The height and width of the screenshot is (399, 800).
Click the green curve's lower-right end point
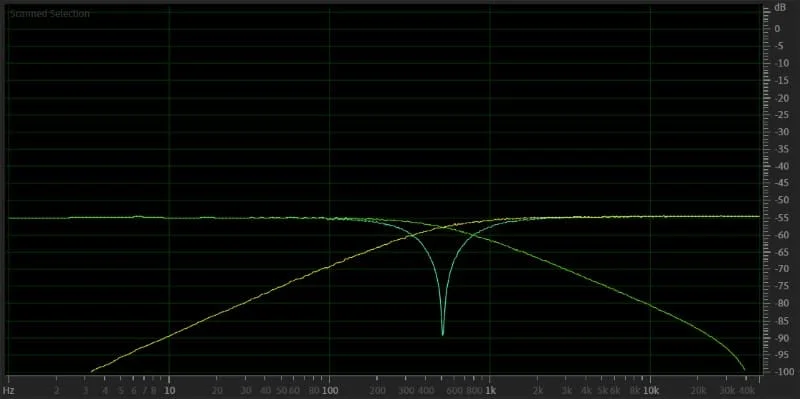744,369
